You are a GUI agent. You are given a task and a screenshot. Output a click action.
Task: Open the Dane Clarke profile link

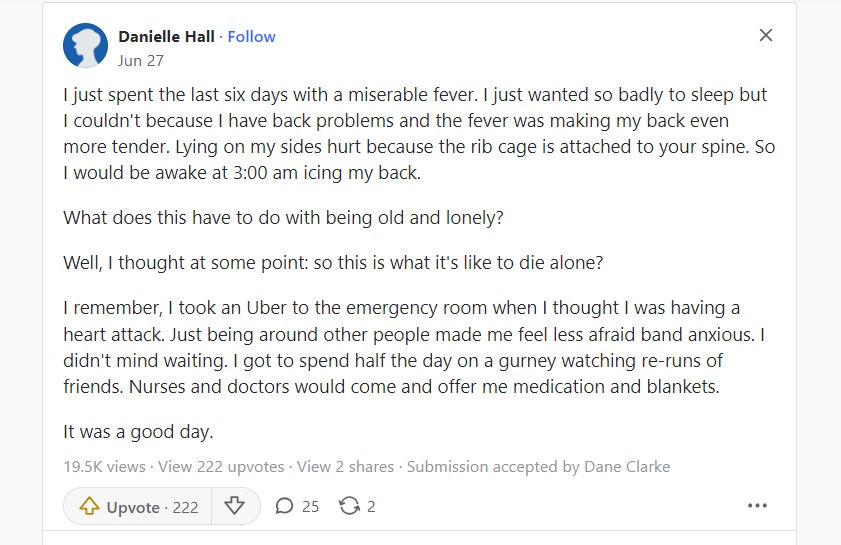(x=627, y=467)
